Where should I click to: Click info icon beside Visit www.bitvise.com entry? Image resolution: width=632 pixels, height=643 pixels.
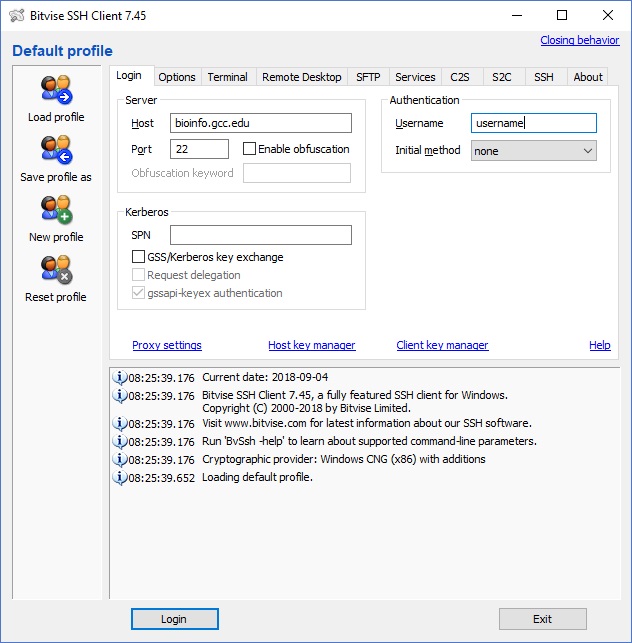tap(119, 423)
